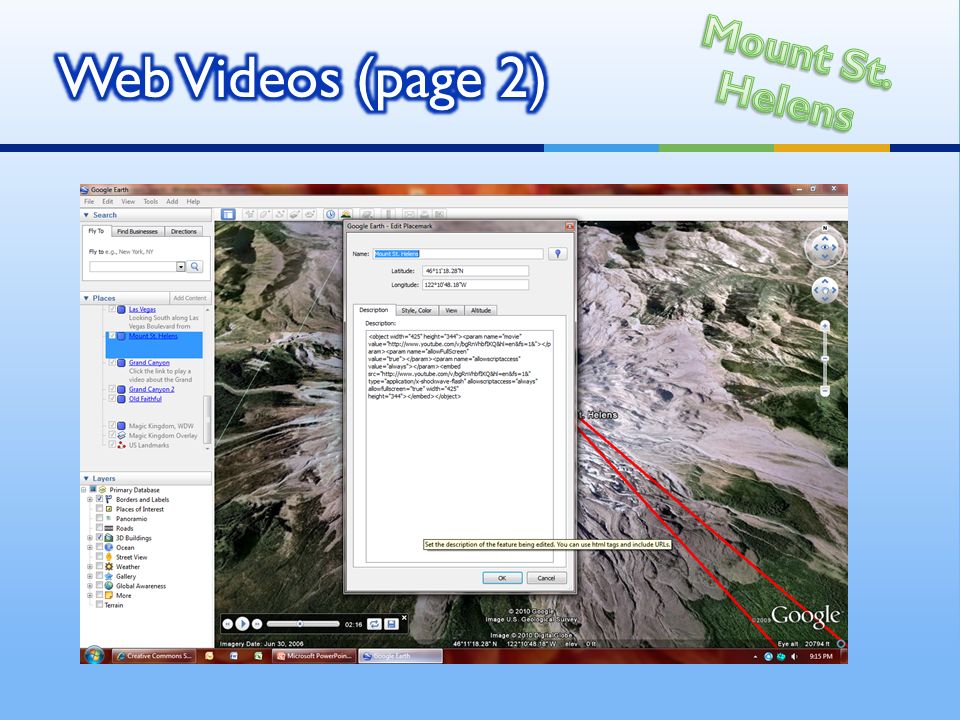Click the planets switcher toolbar icon

367,214
